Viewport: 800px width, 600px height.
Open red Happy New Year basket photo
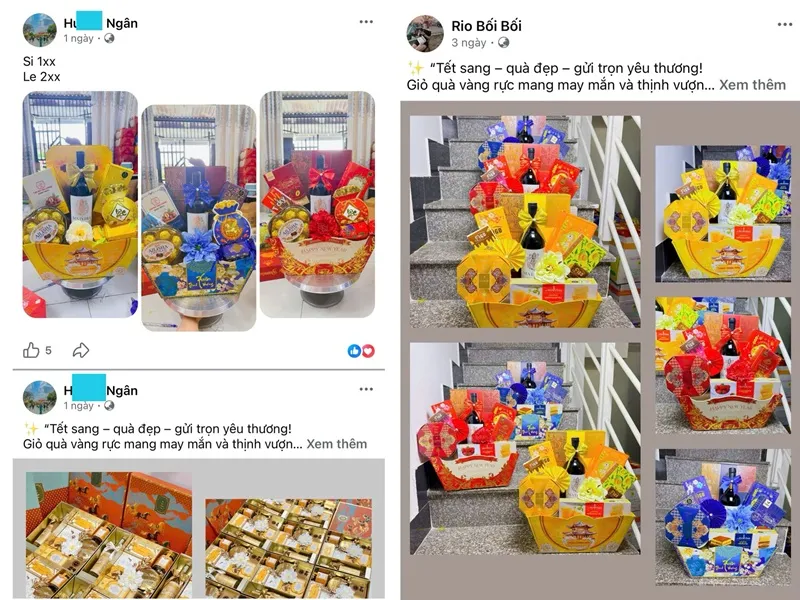click(x=317, y=205)
